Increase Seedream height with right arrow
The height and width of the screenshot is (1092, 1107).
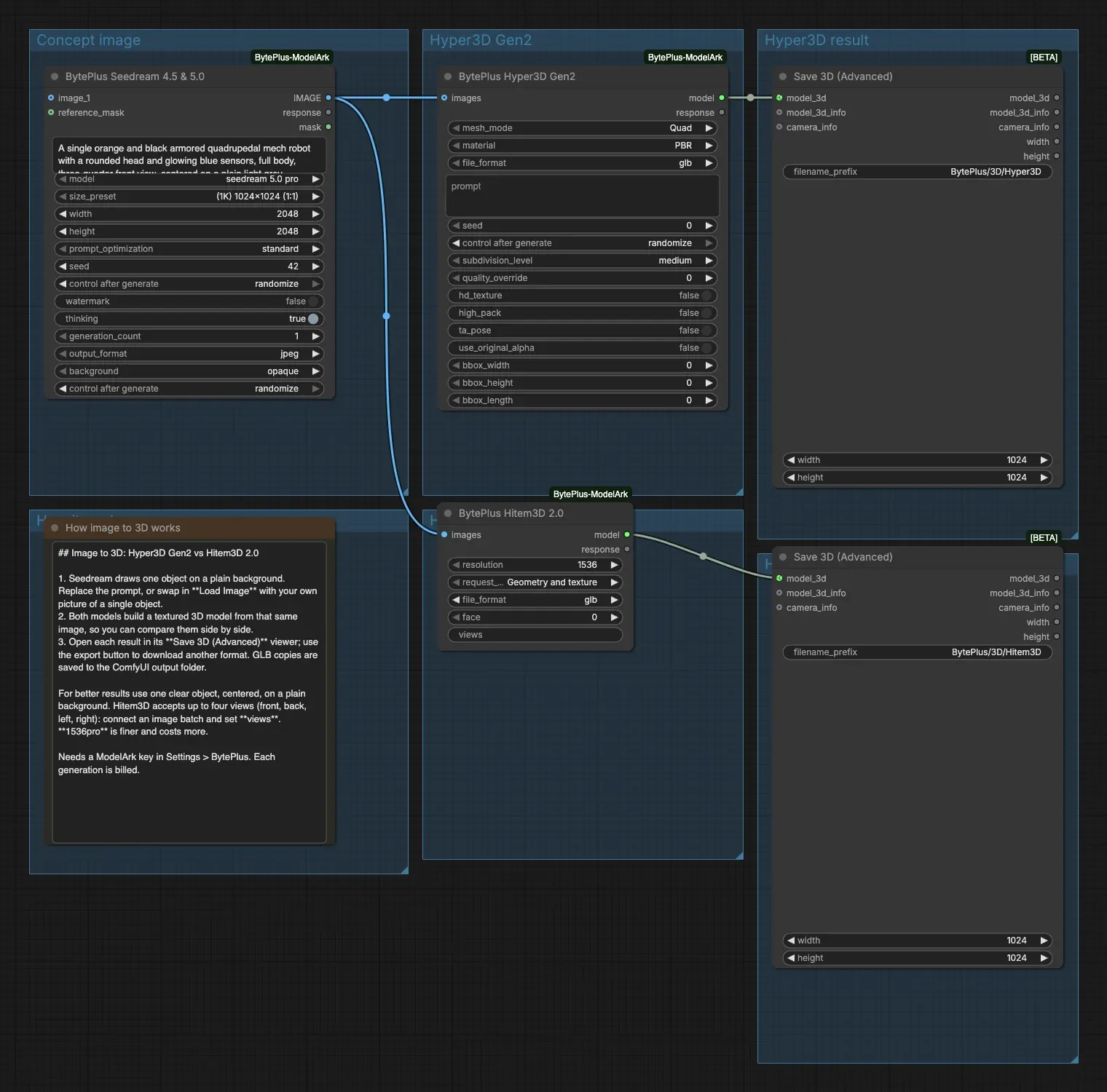[316, 232]
